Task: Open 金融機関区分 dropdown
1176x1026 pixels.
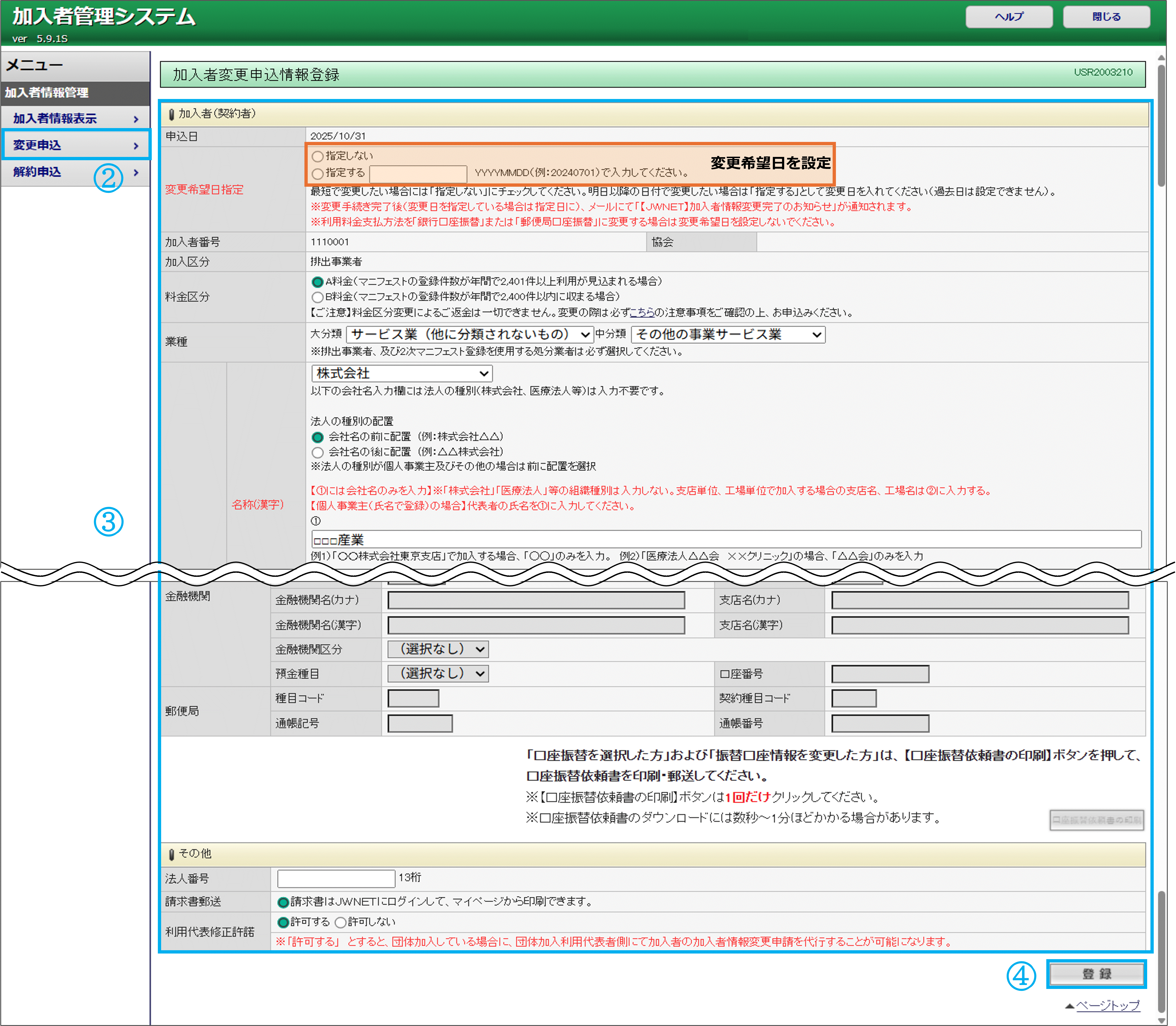Action: [438, 649]
